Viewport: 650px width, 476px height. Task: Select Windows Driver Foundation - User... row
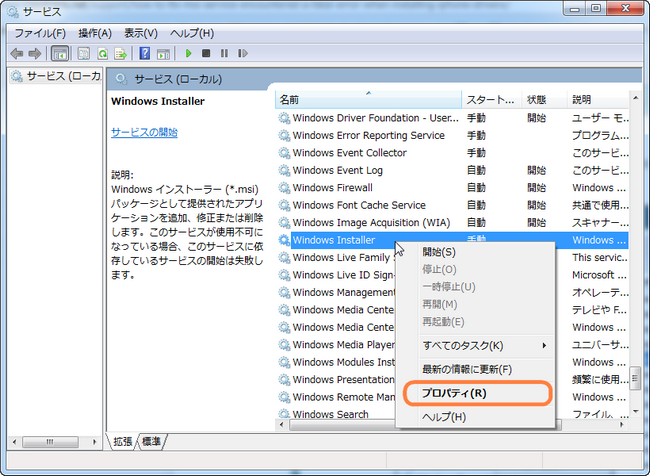(x=453, y=118)
